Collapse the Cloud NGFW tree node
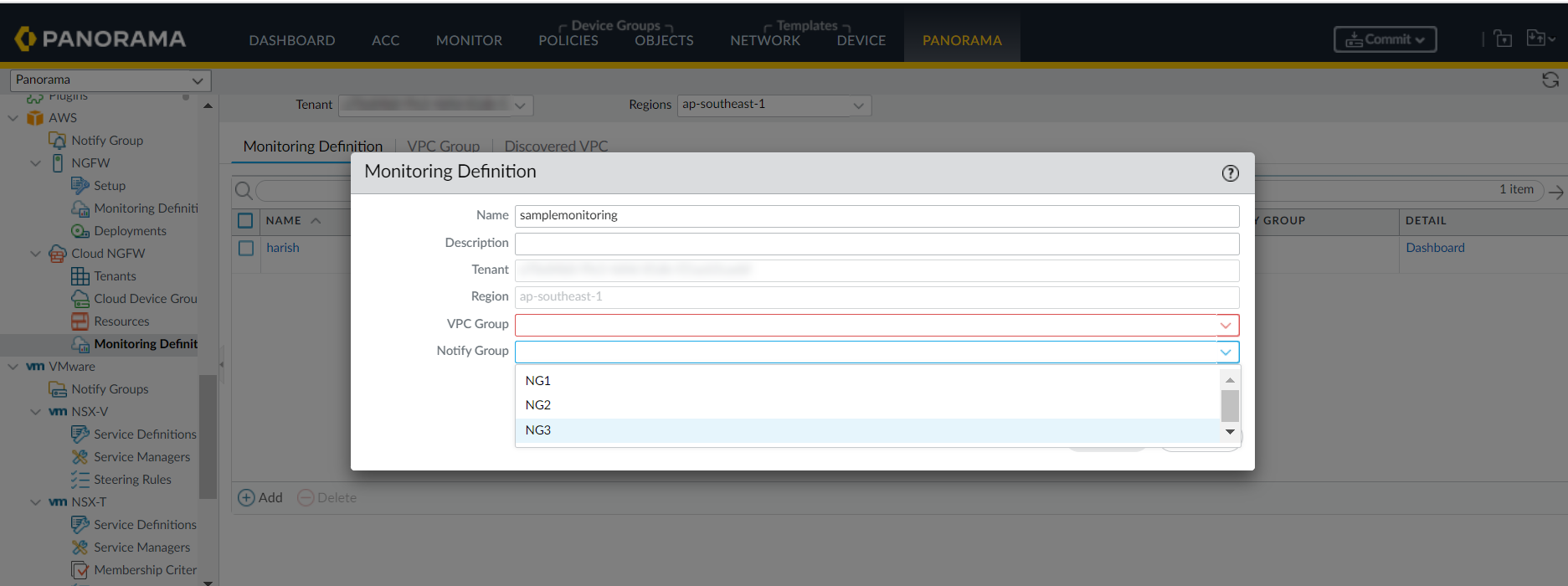 tap(35, 254)
